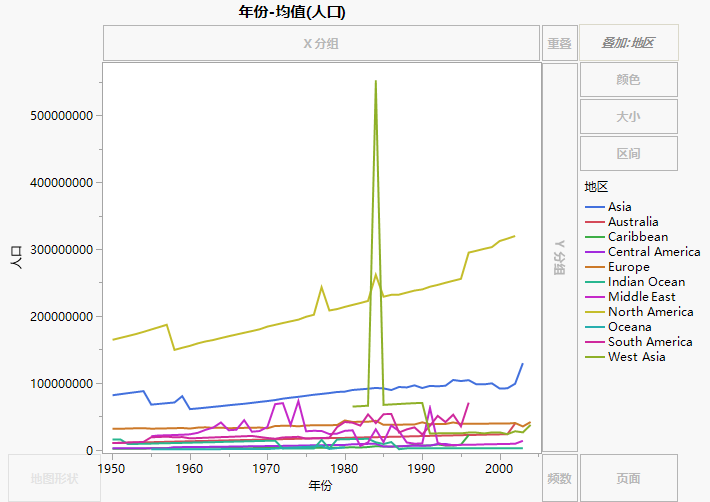Click the X 分组 drop zone

pos(321,43)
